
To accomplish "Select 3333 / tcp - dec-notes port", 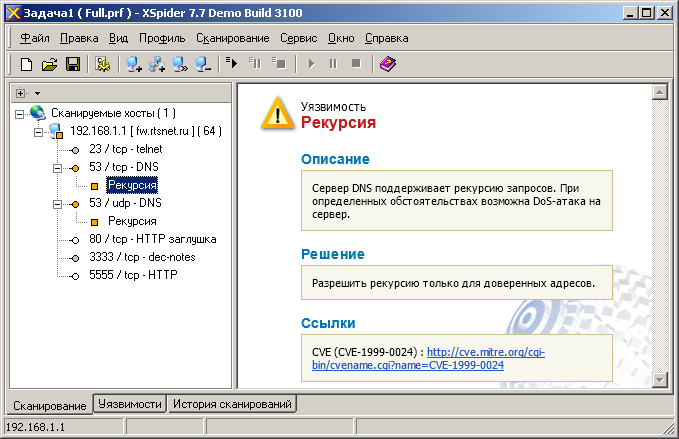I will [142, 257].
